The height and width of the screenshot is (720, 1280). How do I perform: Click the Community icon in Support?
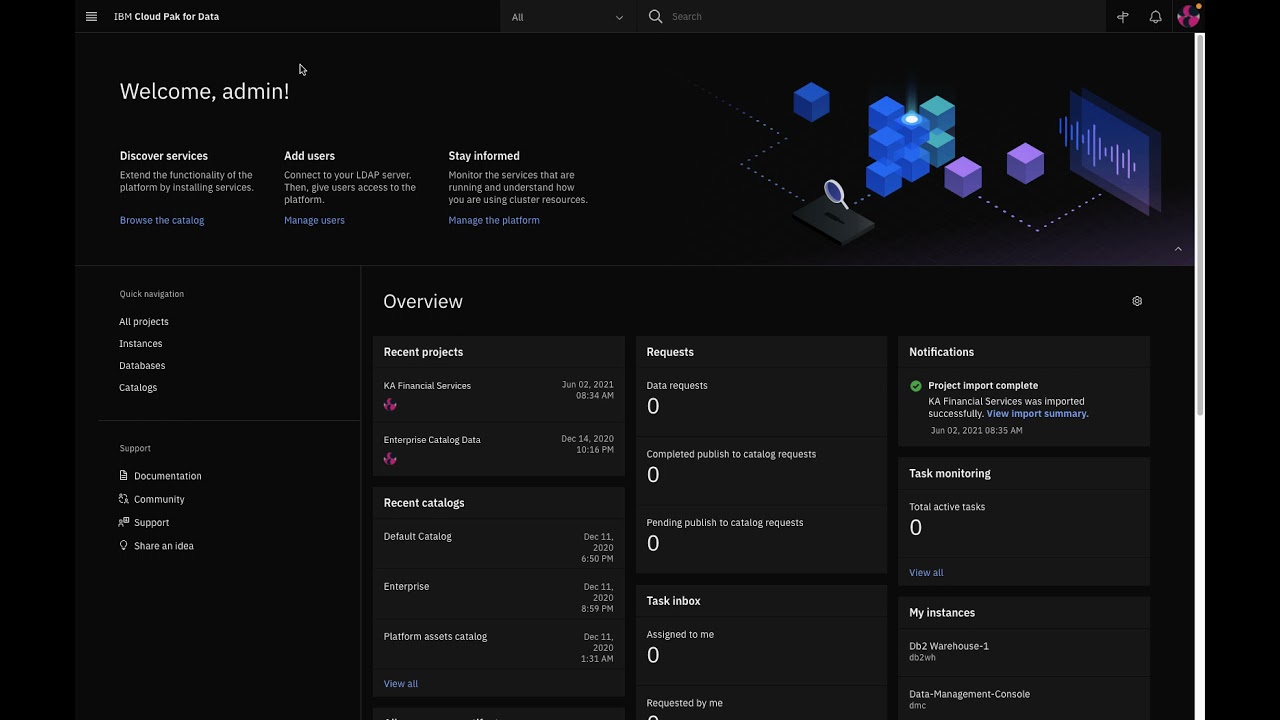pyautogui.click(x=124, y=499)
